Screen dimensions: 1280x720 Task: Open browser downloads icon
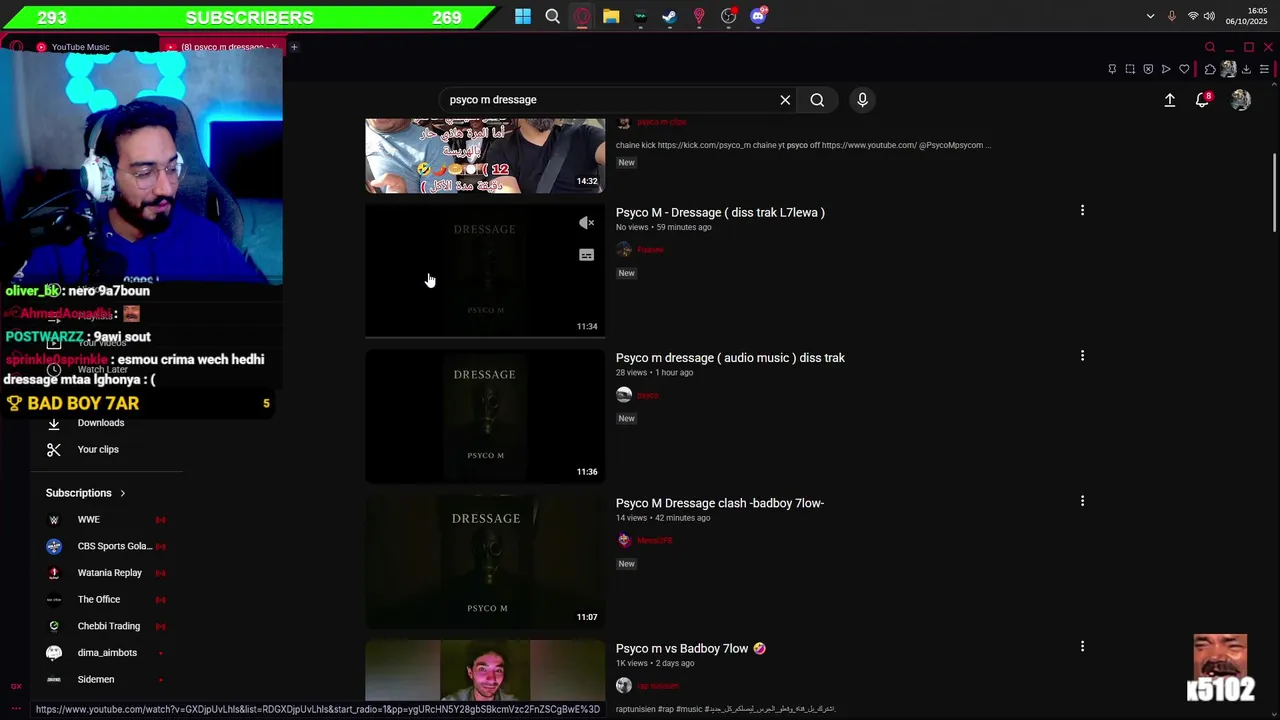[x=1246, y=69]
